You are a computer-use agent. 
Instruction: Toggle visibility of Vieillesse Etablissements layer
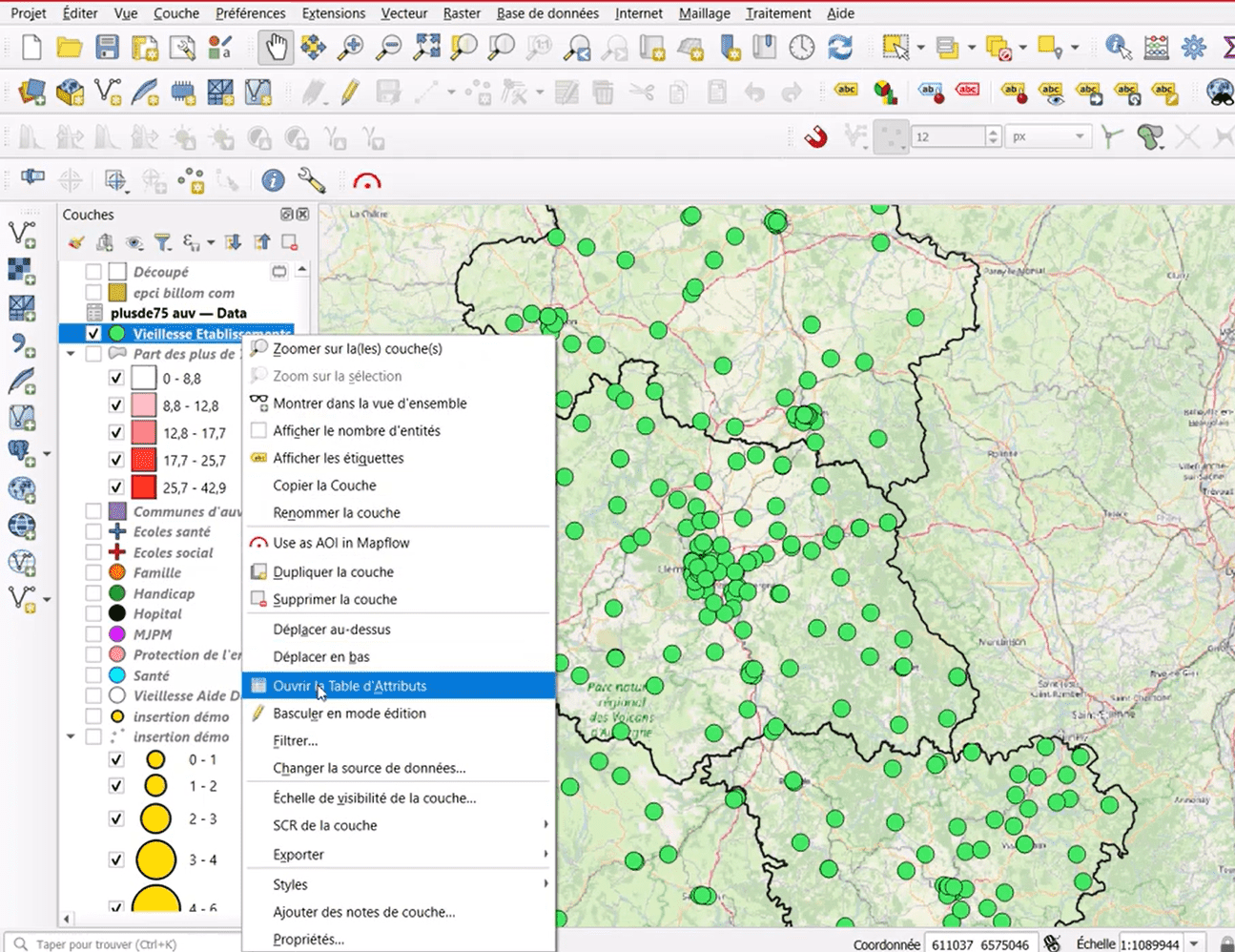click(93, 334)
